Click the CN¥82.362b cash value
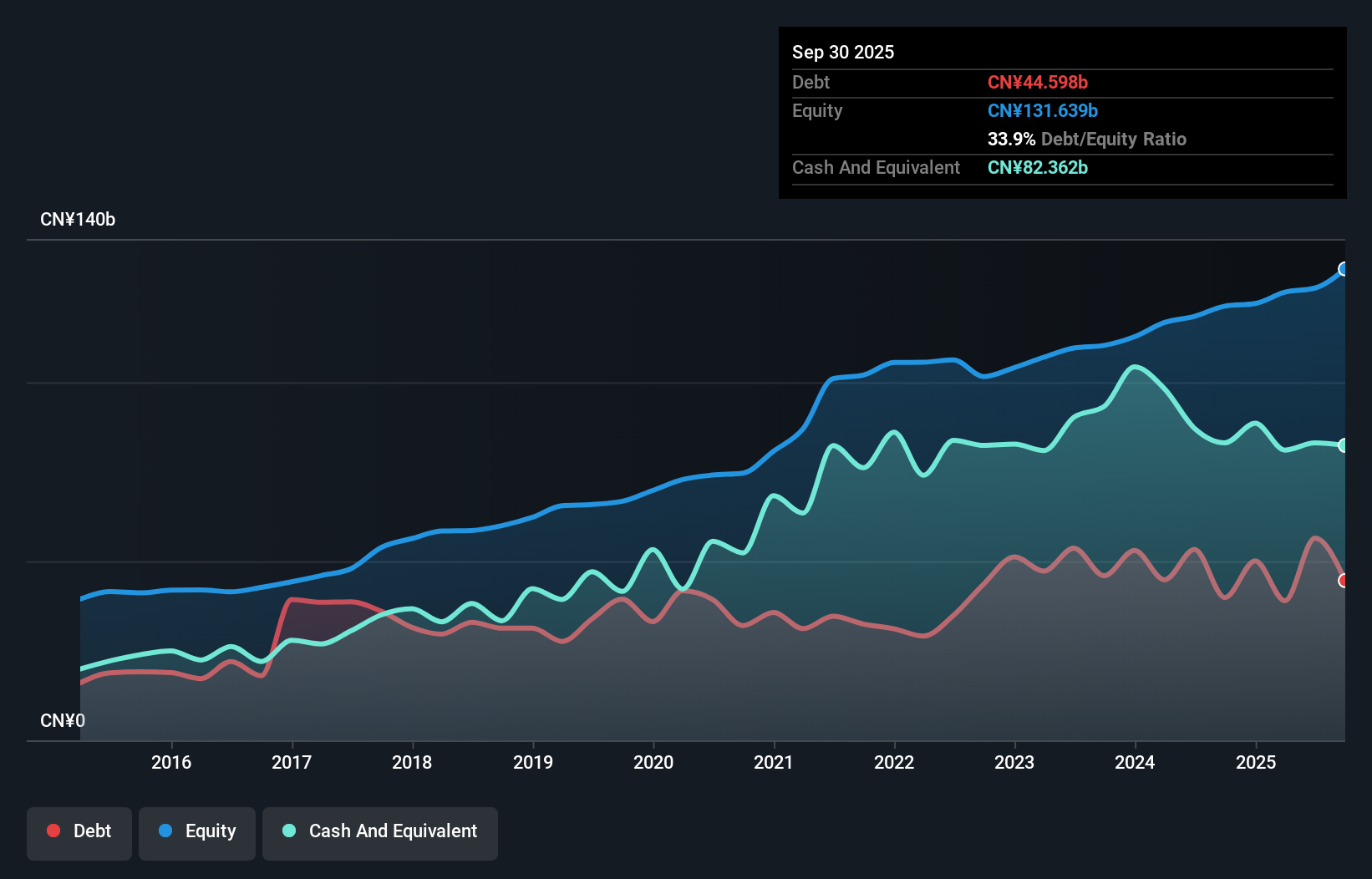Viewport: 1372px width, 879px height. (1038, 167)
